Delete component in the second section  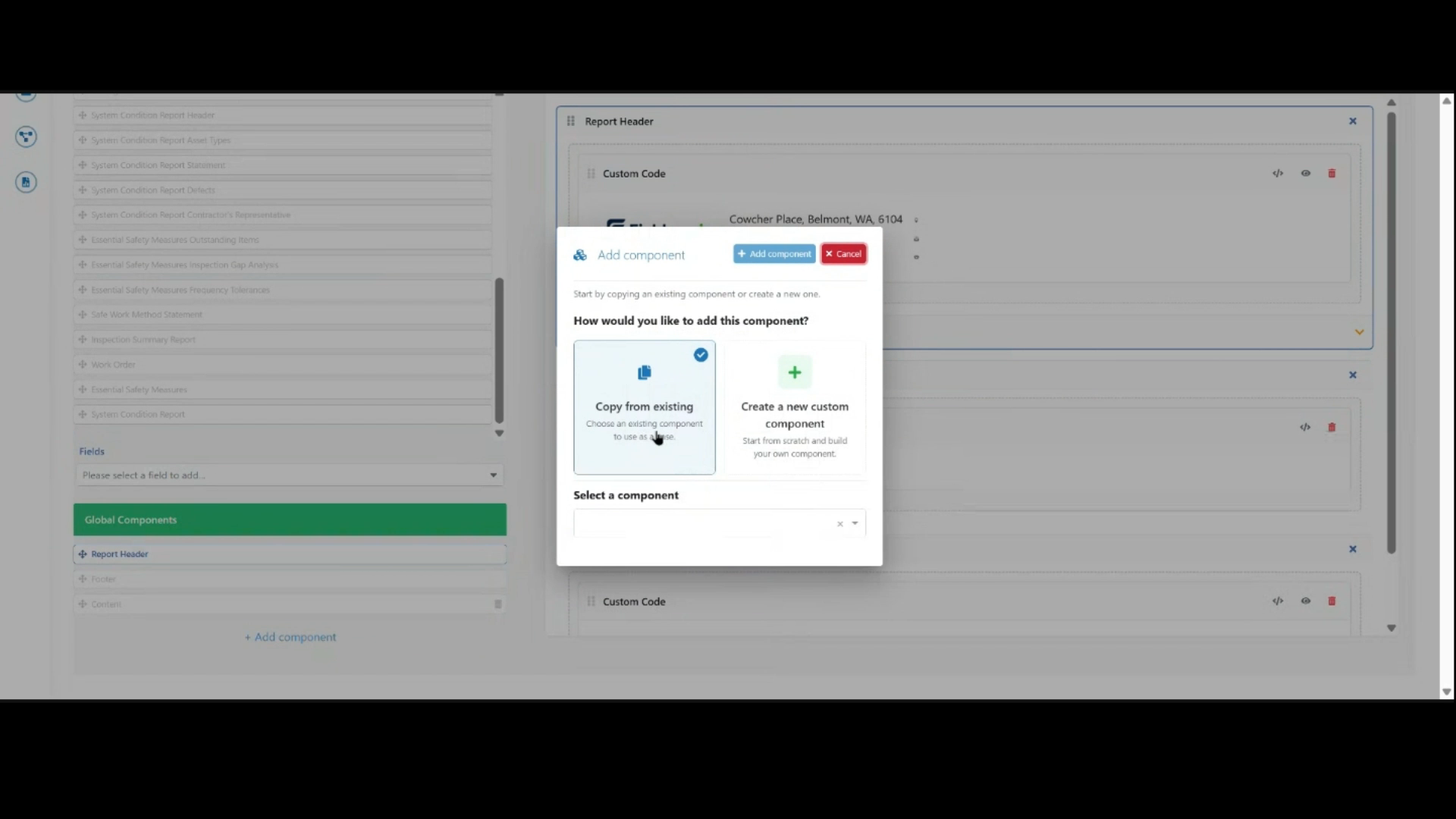coord(1332,427)
